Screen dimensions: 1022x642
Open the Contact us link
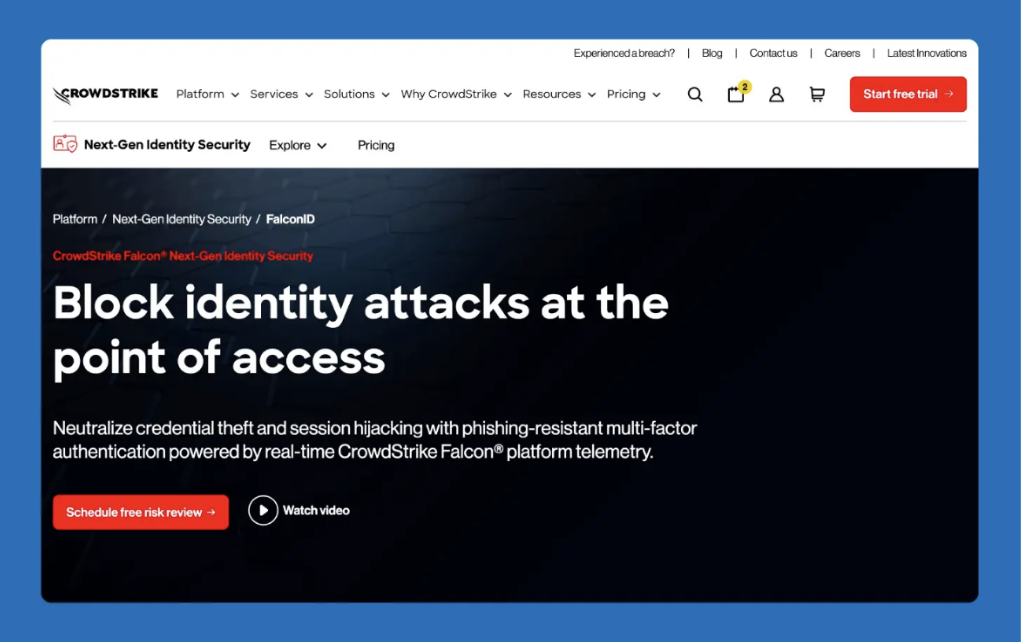[773, 53]
